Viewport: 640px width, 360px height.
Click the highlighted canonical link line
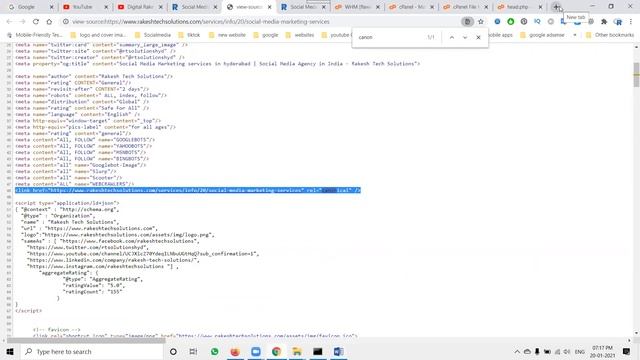coord(188,190)
